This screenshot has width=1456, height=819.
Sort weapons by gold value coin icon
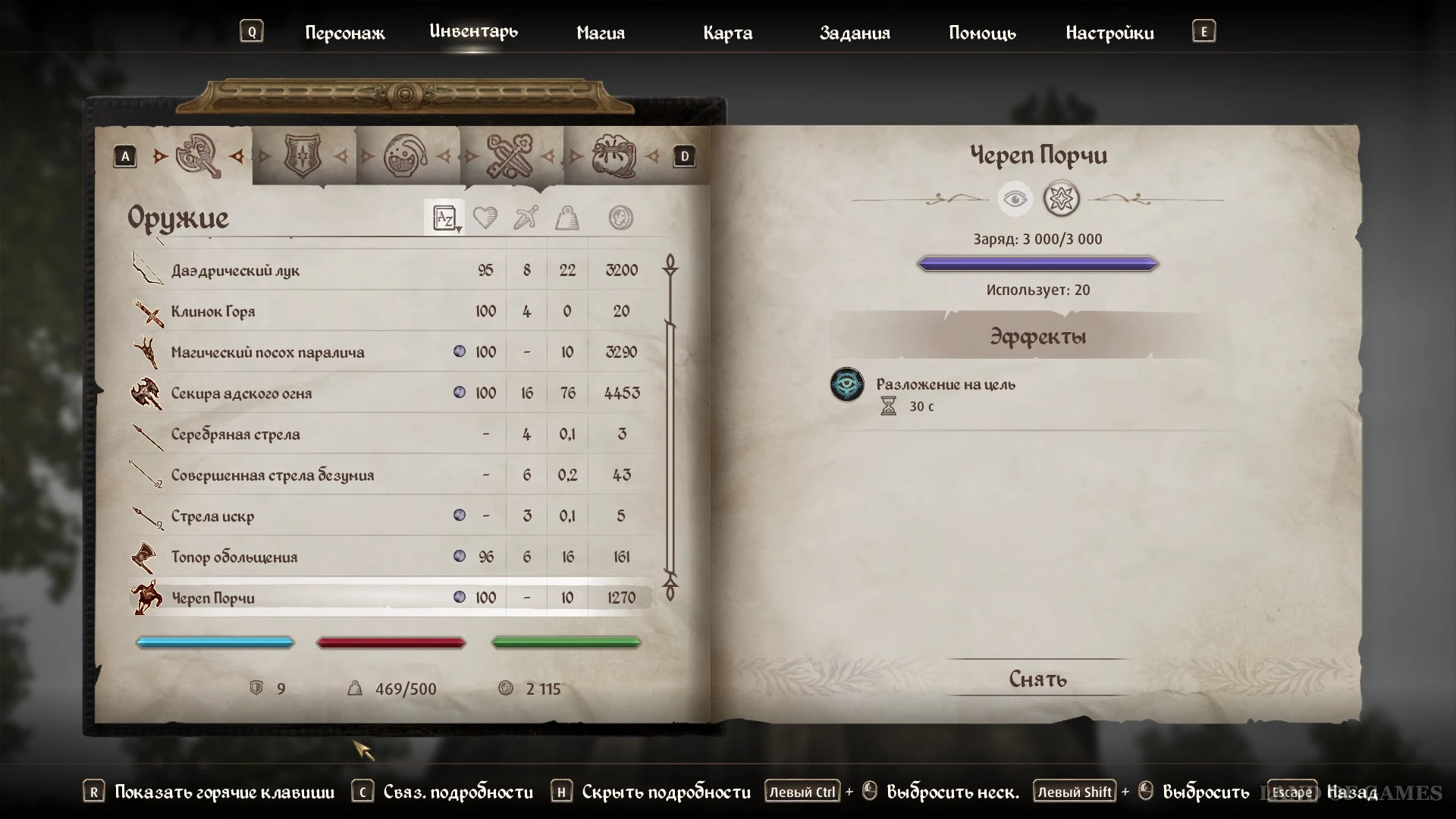point(621,218)
